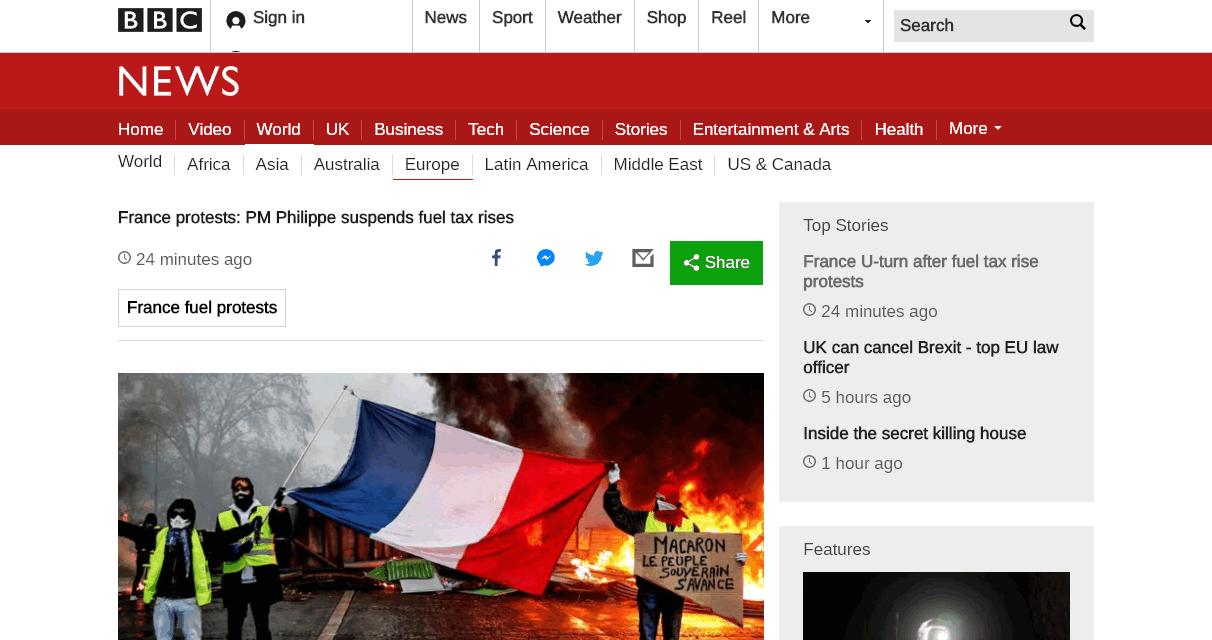Select Business in news navigation
This screenshot has width=1212, height=640.
[x=409, y=129]
